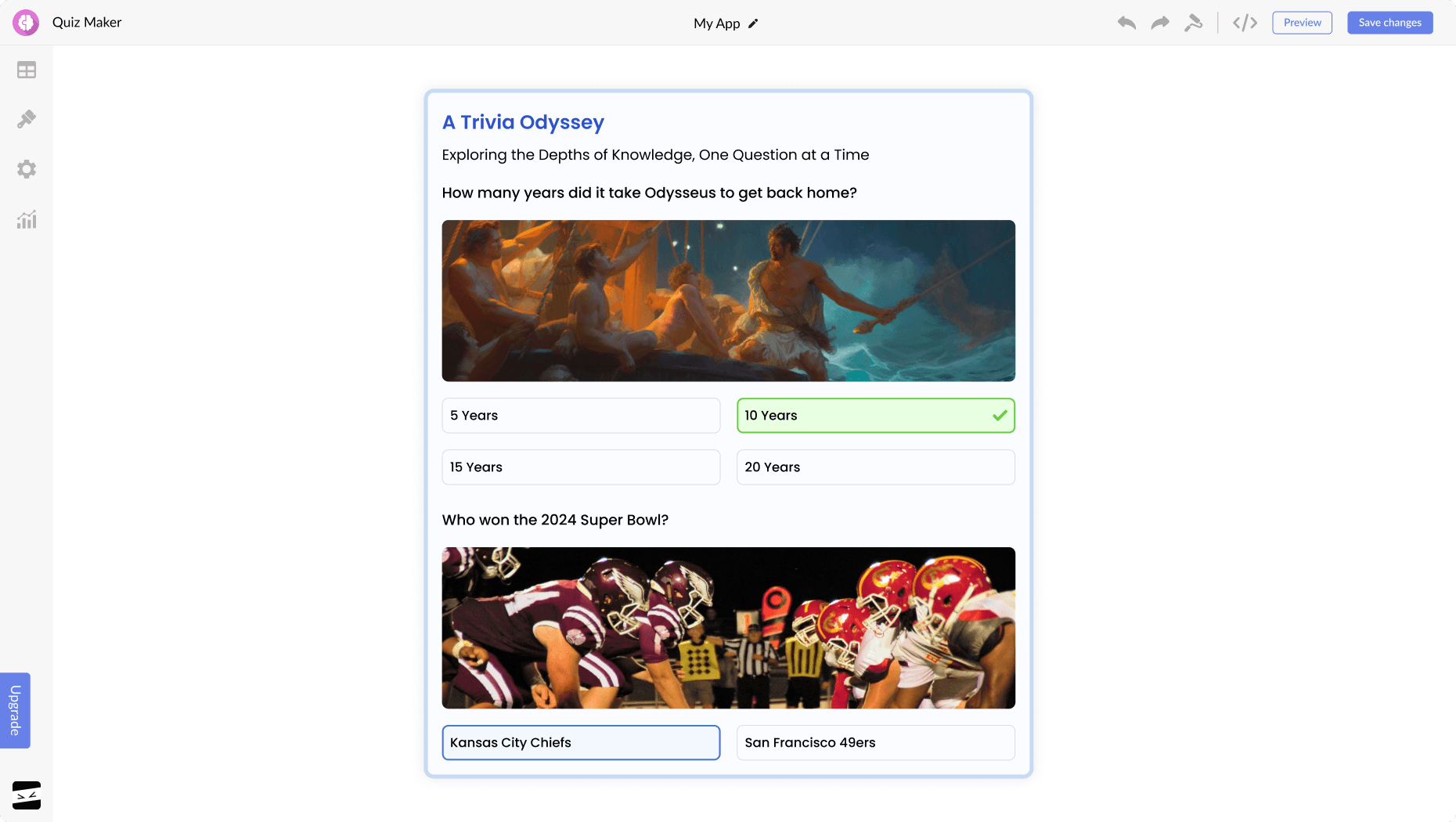Open the styling panel with the paintbrush icon
The width and height of the screenshot is (1456, 822).
coord(26,119)
